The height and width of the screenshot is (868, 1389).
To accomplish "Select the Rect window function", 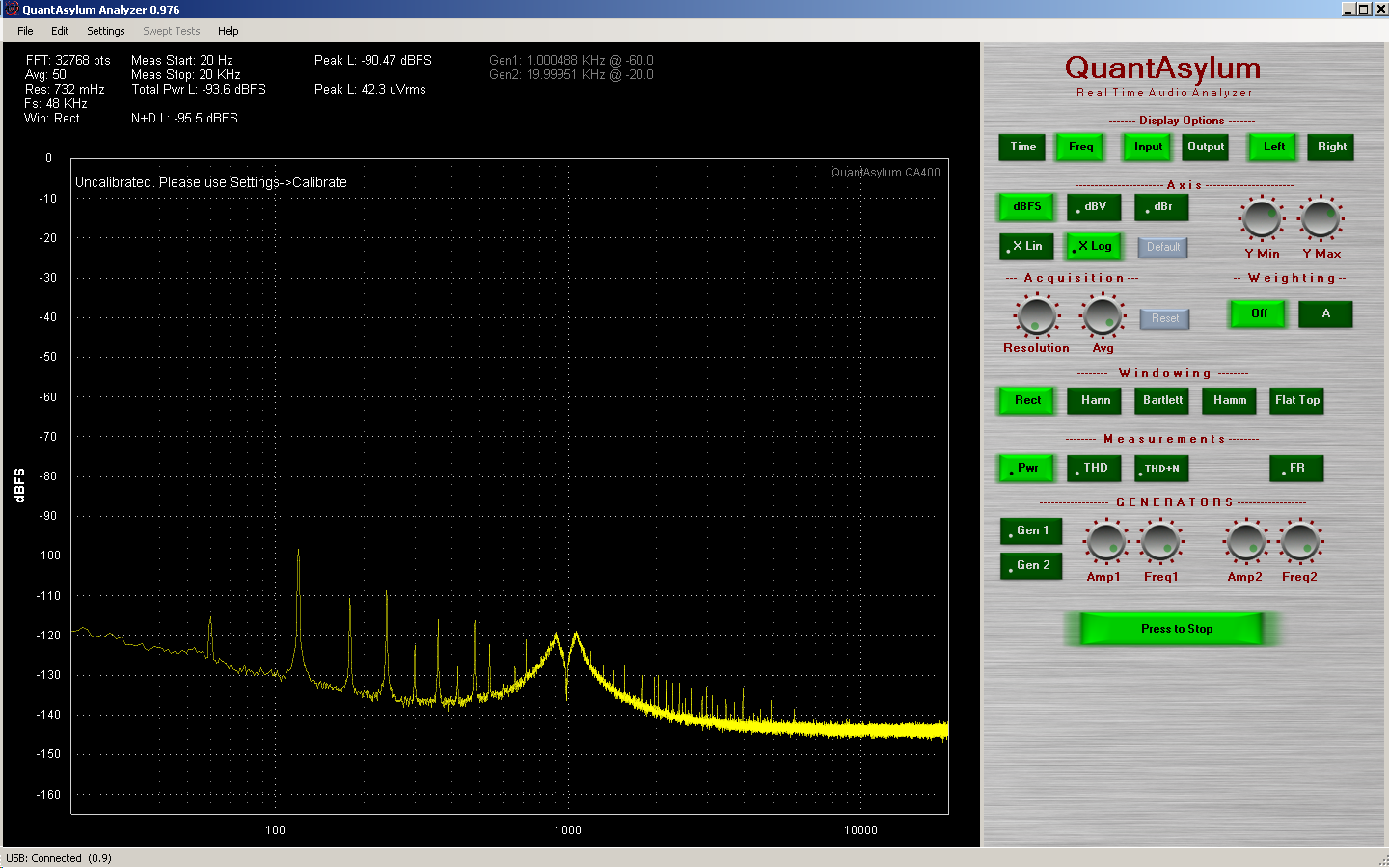I will (1026, 401).
